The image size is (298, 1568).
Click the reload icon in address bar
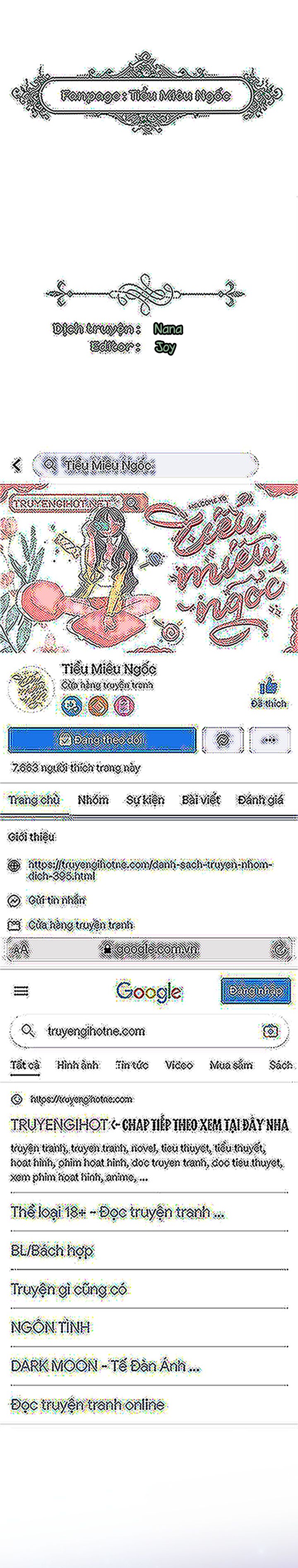pos(279,948)
